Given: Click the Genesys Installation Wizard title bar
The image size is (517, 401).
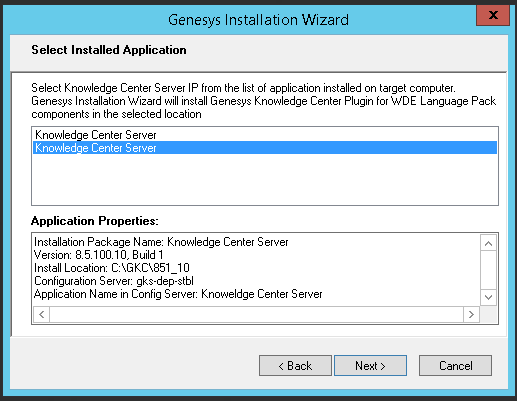Looking at the screenshot, I should (258, 20).
